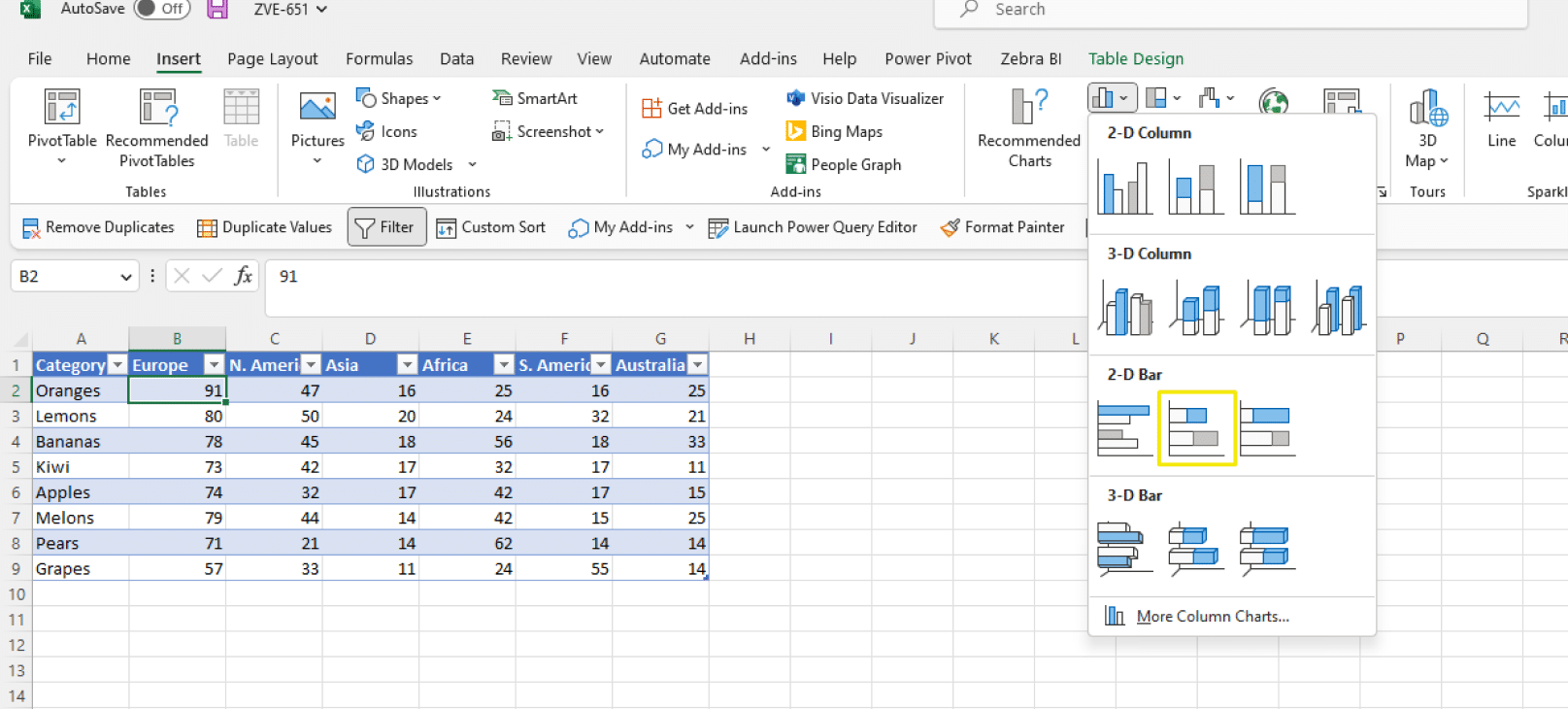The height and width of the screenshot is (709, 1568).
Task: Choose the 3-D 100% Stacked Column chart
Action: [1267, 307]
